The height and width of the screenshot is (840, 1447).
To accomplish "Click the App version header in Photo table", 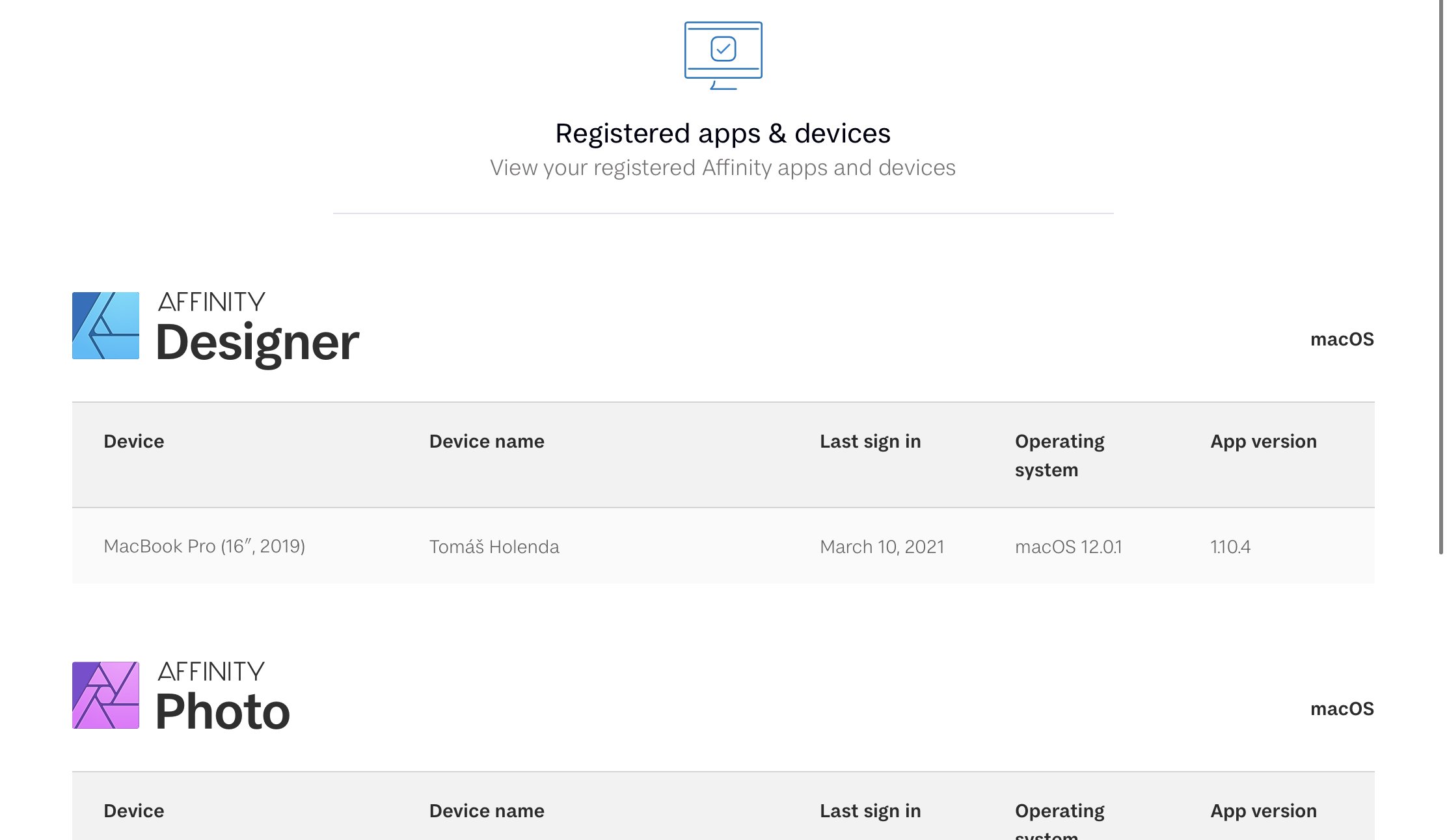I will pyautogui.click(x=1263, y=811).
